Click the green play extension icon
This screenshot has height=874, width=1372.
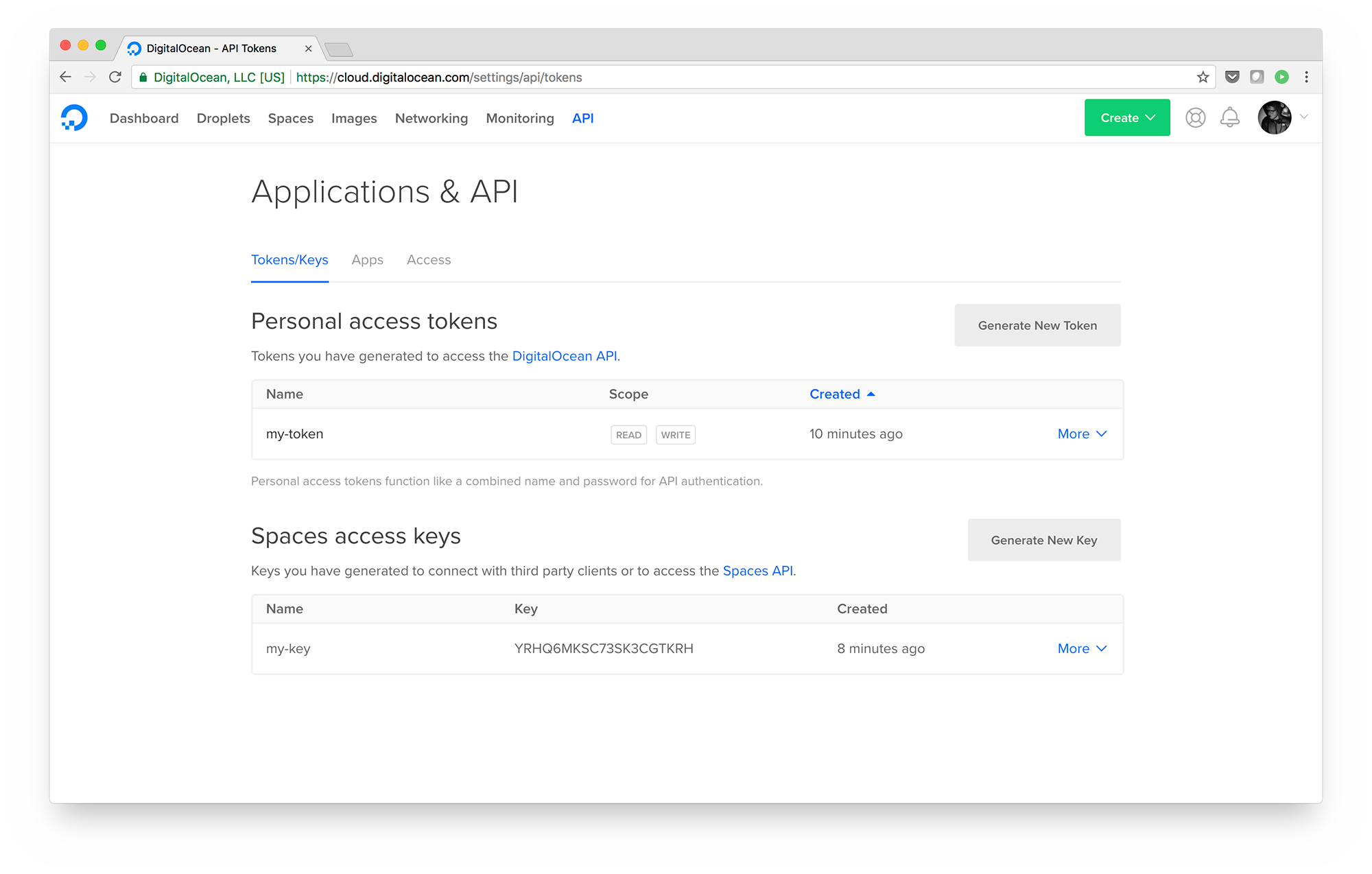point(1281,77)
